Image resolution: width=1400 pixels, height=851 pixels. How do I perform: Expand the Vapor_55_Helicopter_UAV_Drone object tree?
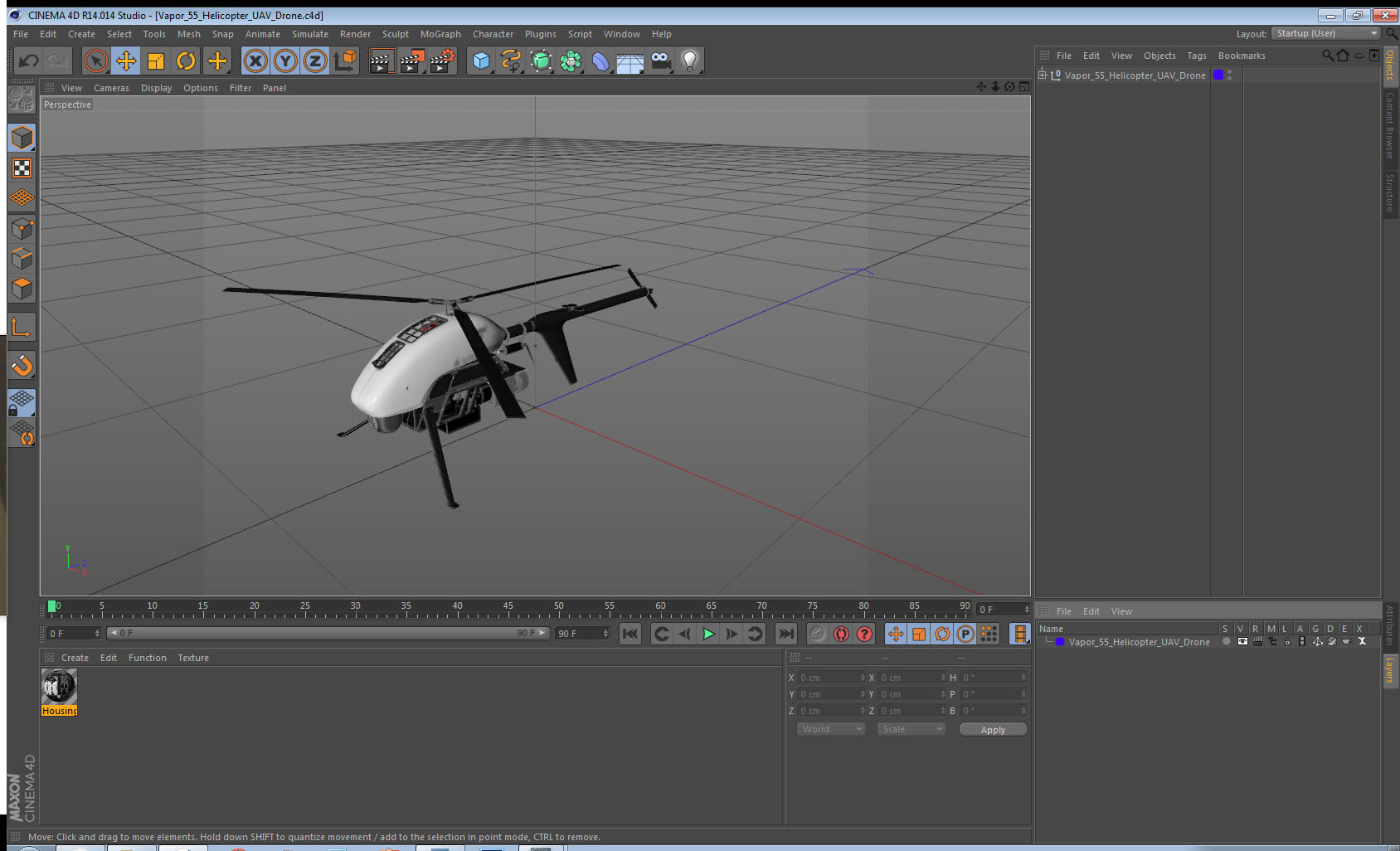(1043, 75)
